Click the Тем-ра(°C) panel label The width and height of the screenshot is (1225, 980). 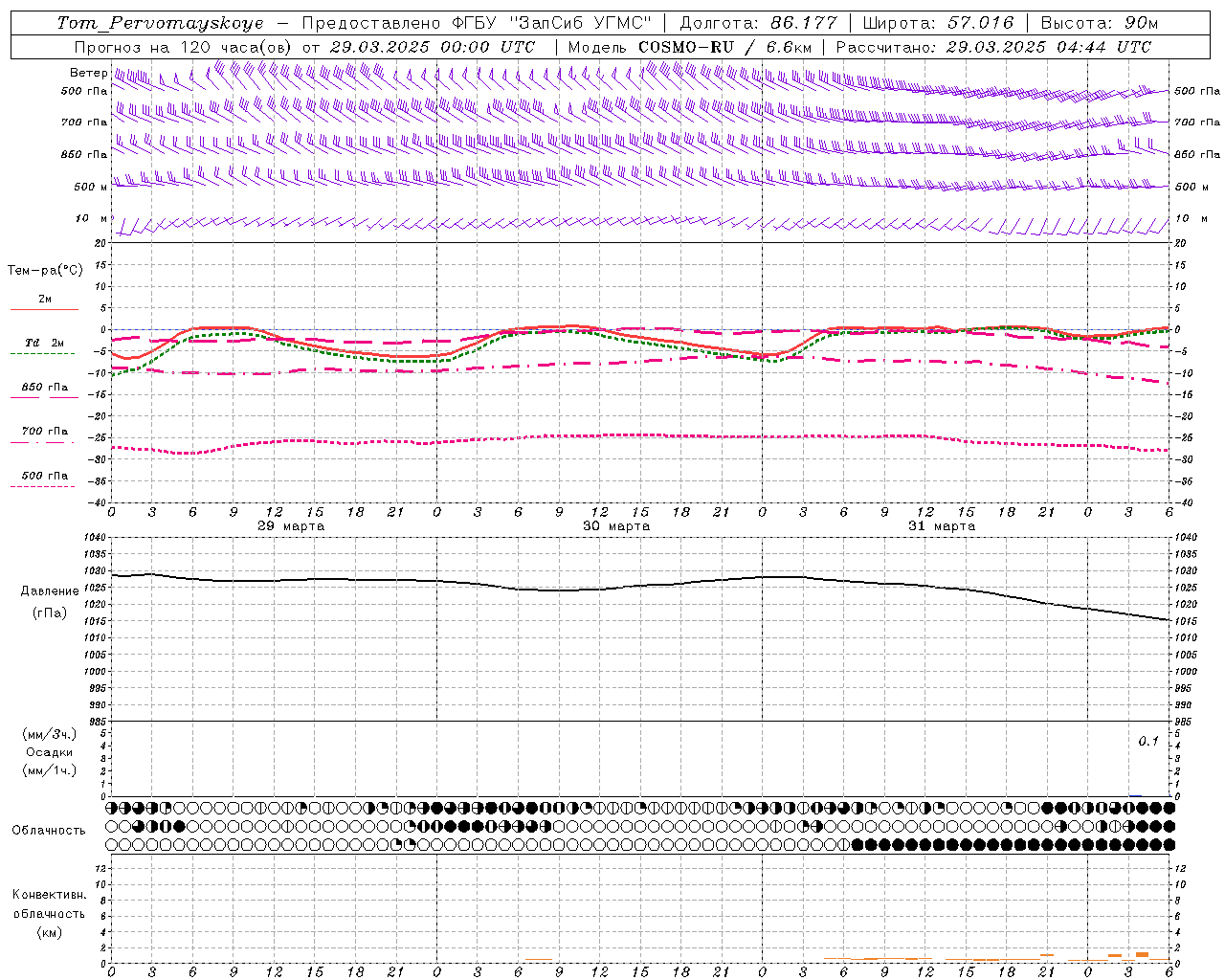pos(45,271)
